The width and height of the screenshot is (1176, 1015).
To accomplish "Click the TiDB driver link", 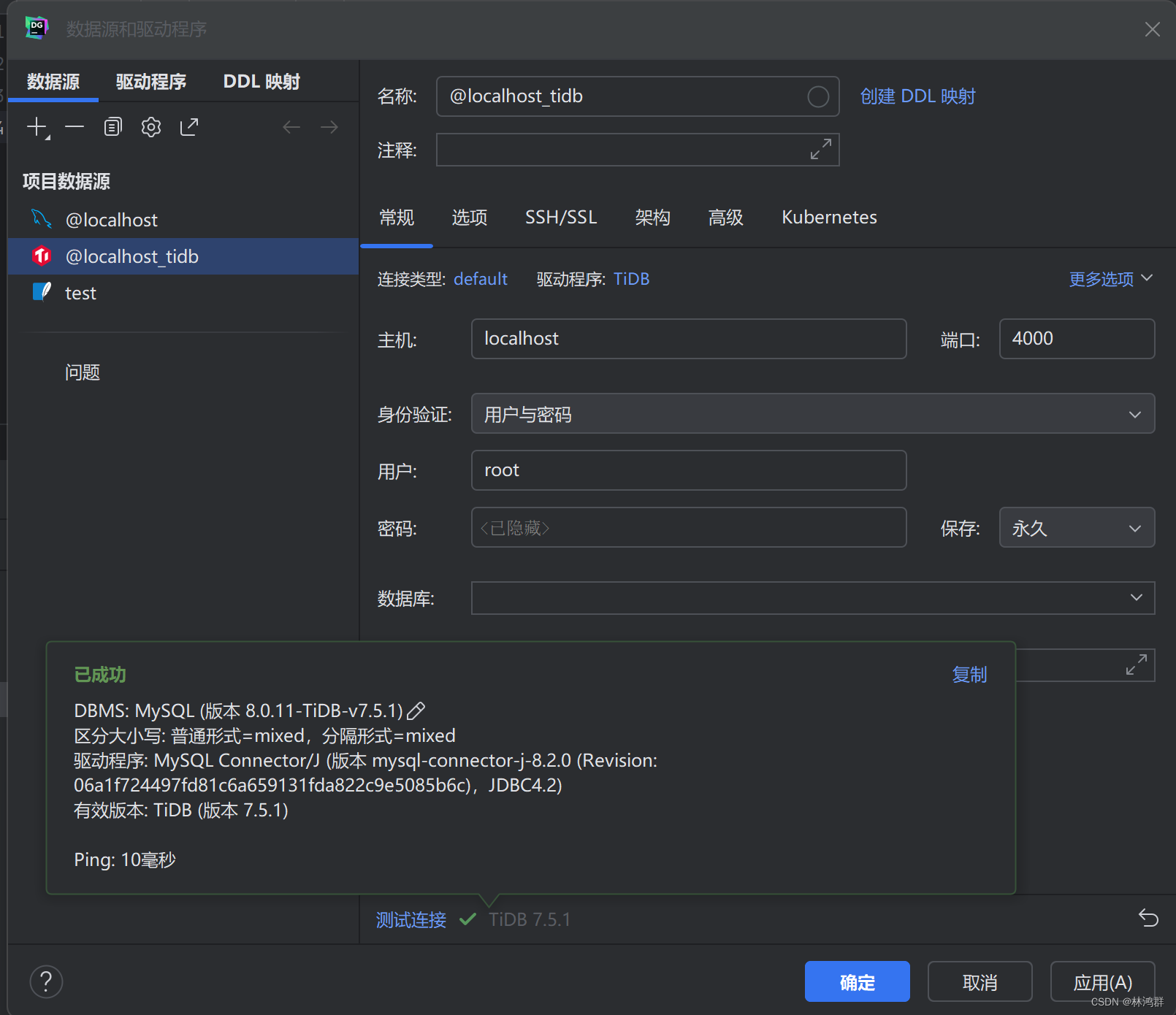I will [x=631, y=279].
